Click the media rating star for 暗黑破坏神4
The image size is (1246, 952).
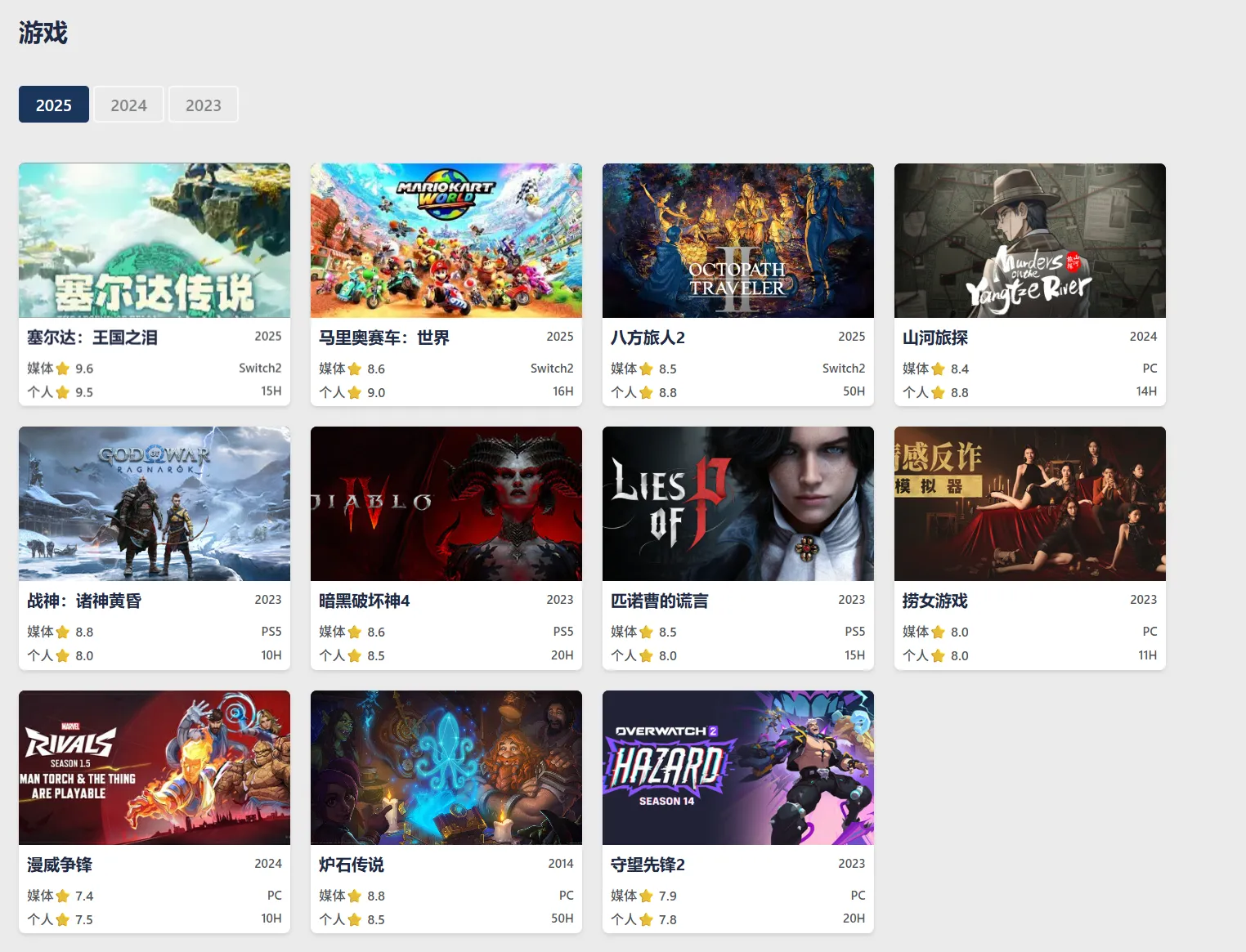355,632
